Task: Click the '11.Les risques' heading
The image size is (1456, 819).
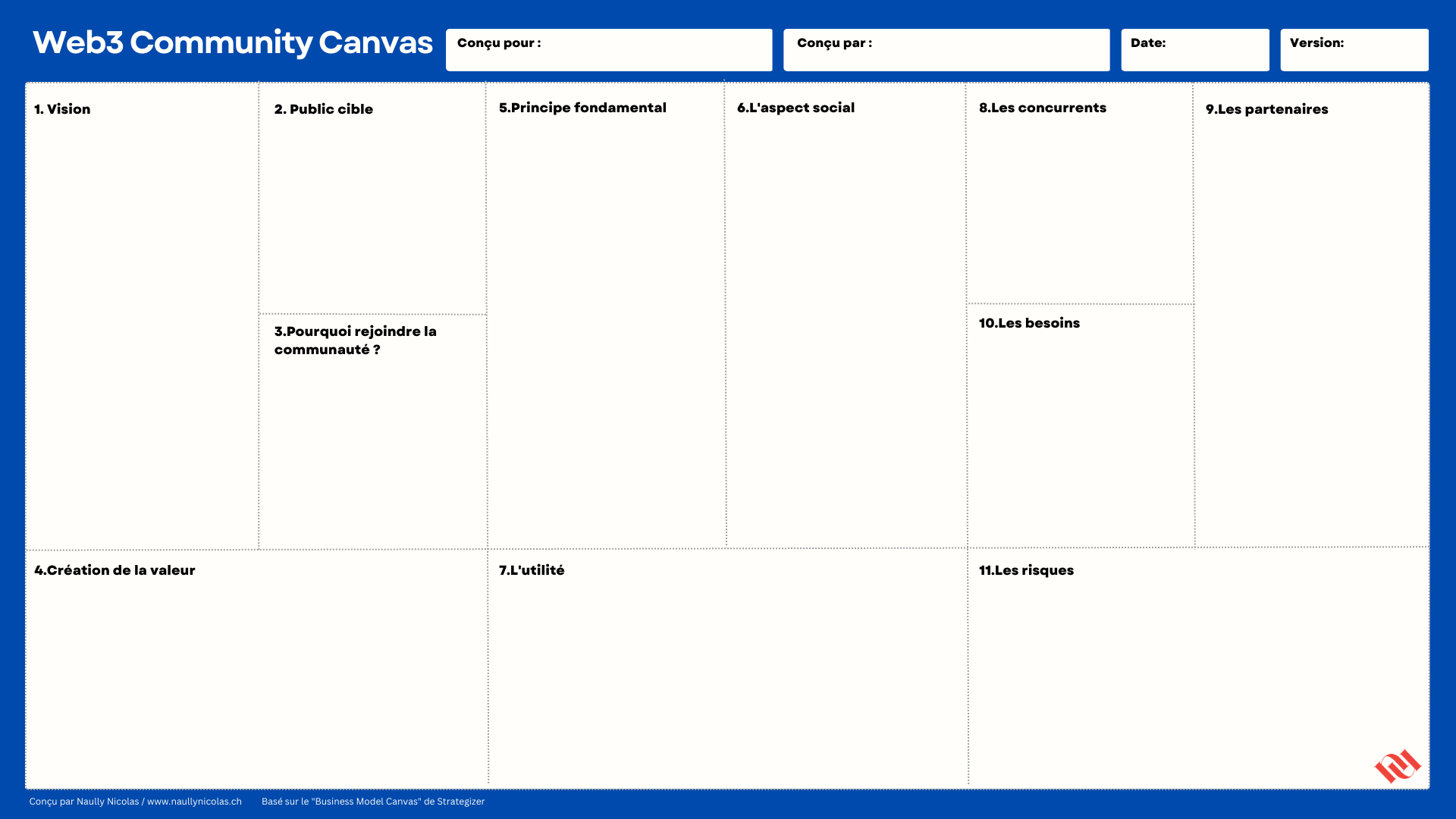Action: click(1026, 570)
